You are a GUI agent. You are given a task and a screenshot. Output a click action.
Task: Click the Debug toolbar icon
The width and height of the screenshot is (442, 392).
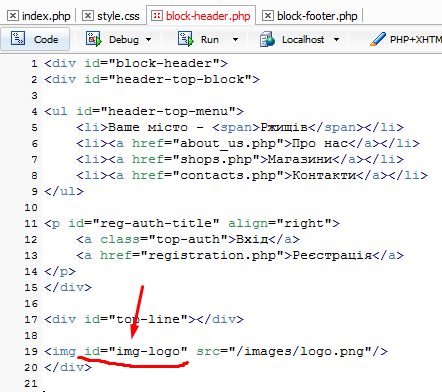94,39
